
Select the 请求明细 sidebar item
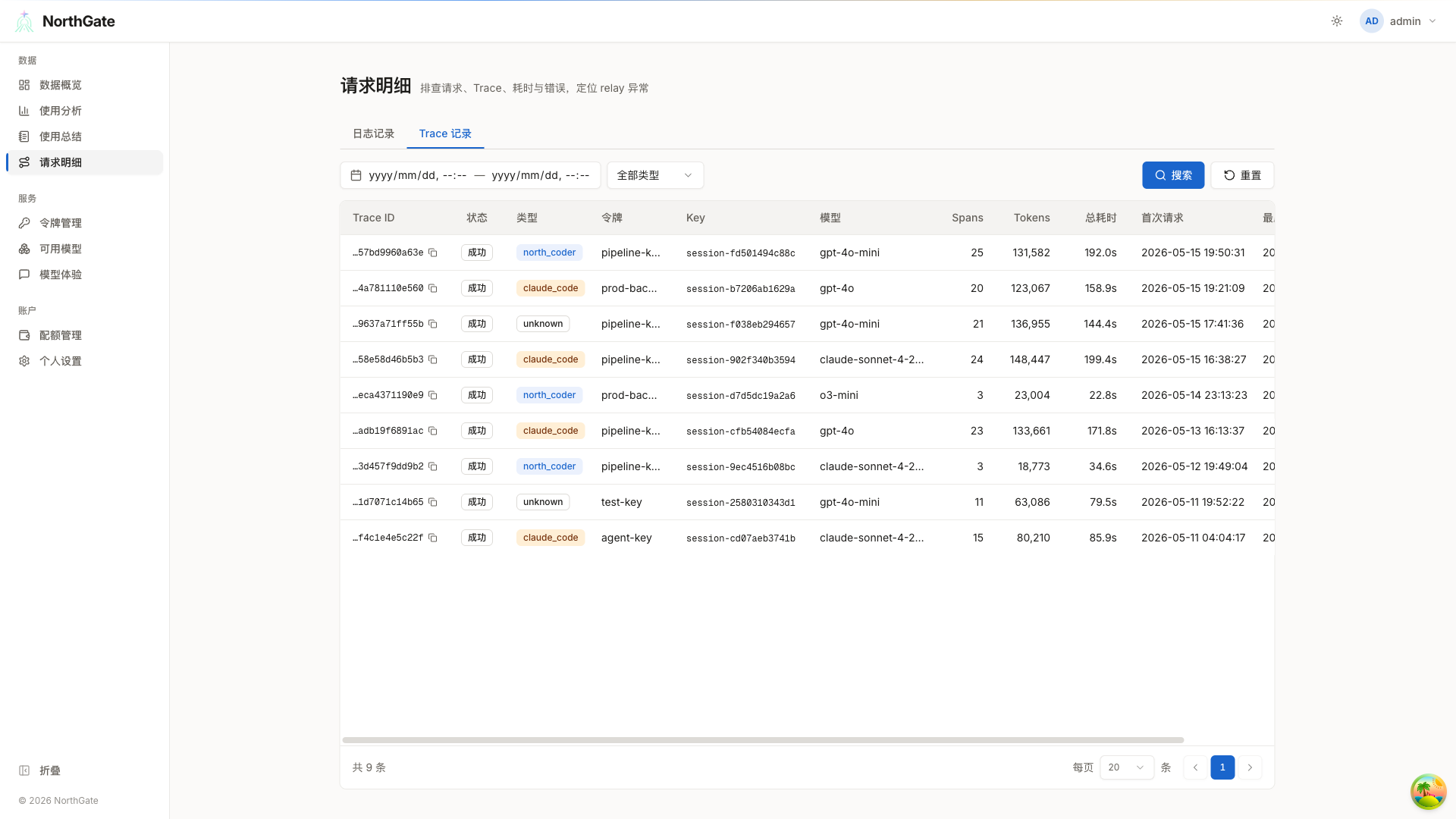click(x=84, y=162)
